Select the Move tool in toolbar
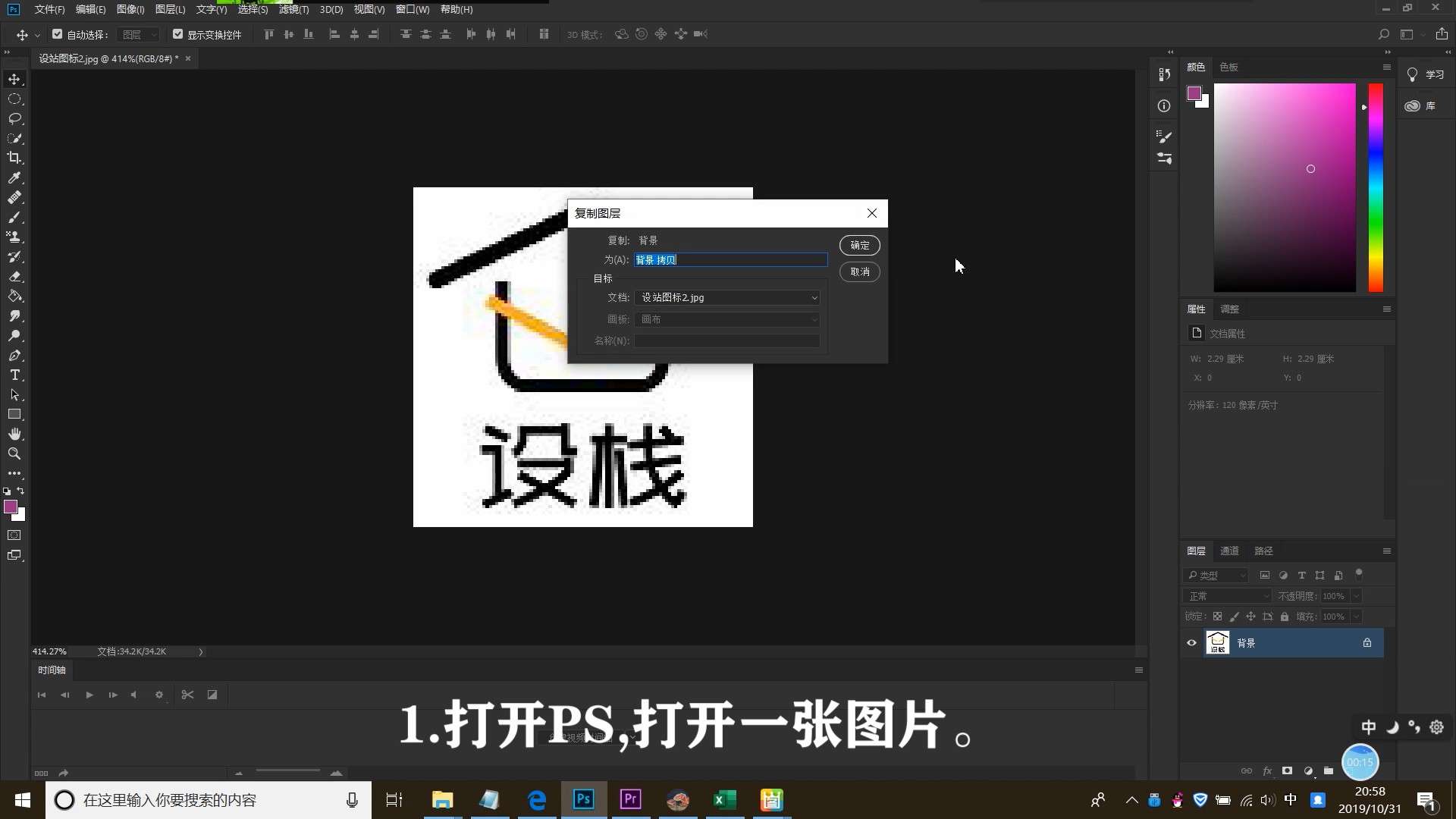 (14, 80)
